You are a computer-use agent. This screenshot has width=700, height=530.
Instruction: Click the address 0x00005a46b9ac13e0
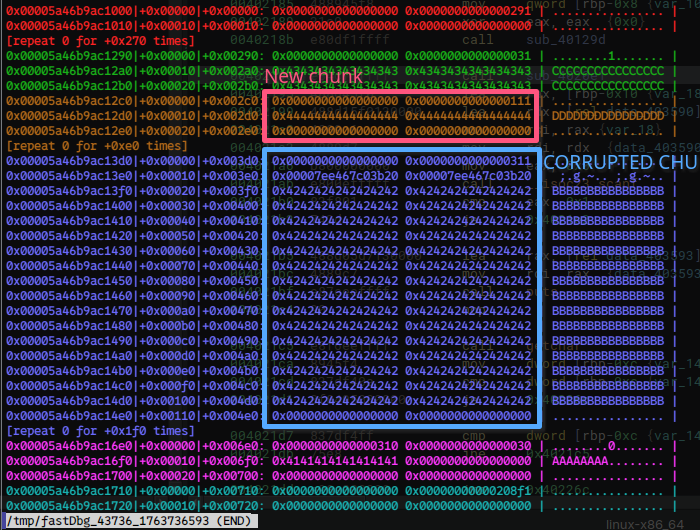tap(69, 176)
